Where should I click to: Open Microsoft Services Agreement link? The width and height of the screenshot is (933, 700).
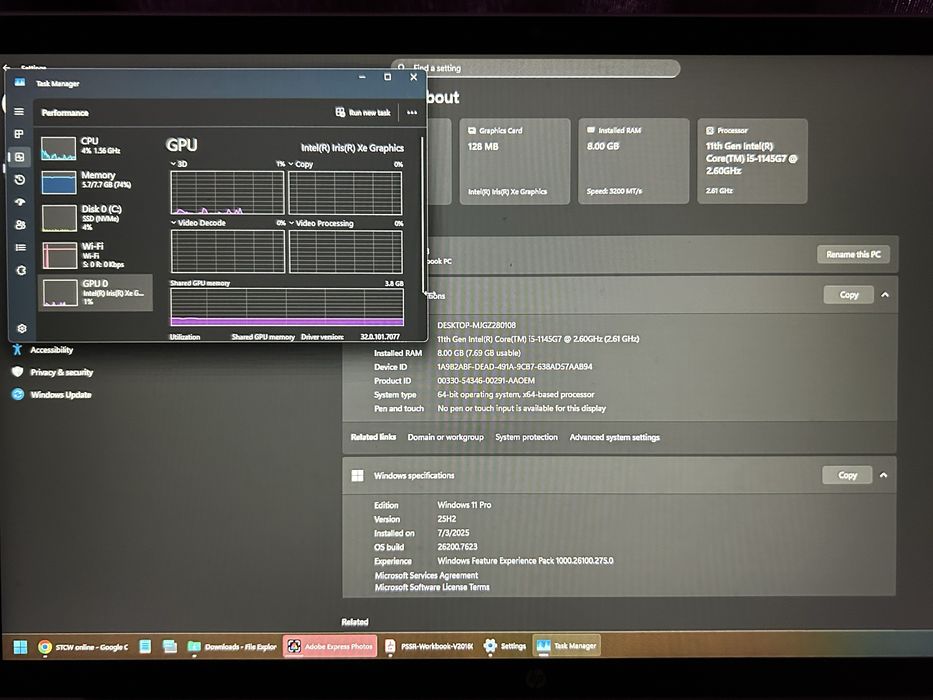426,575
